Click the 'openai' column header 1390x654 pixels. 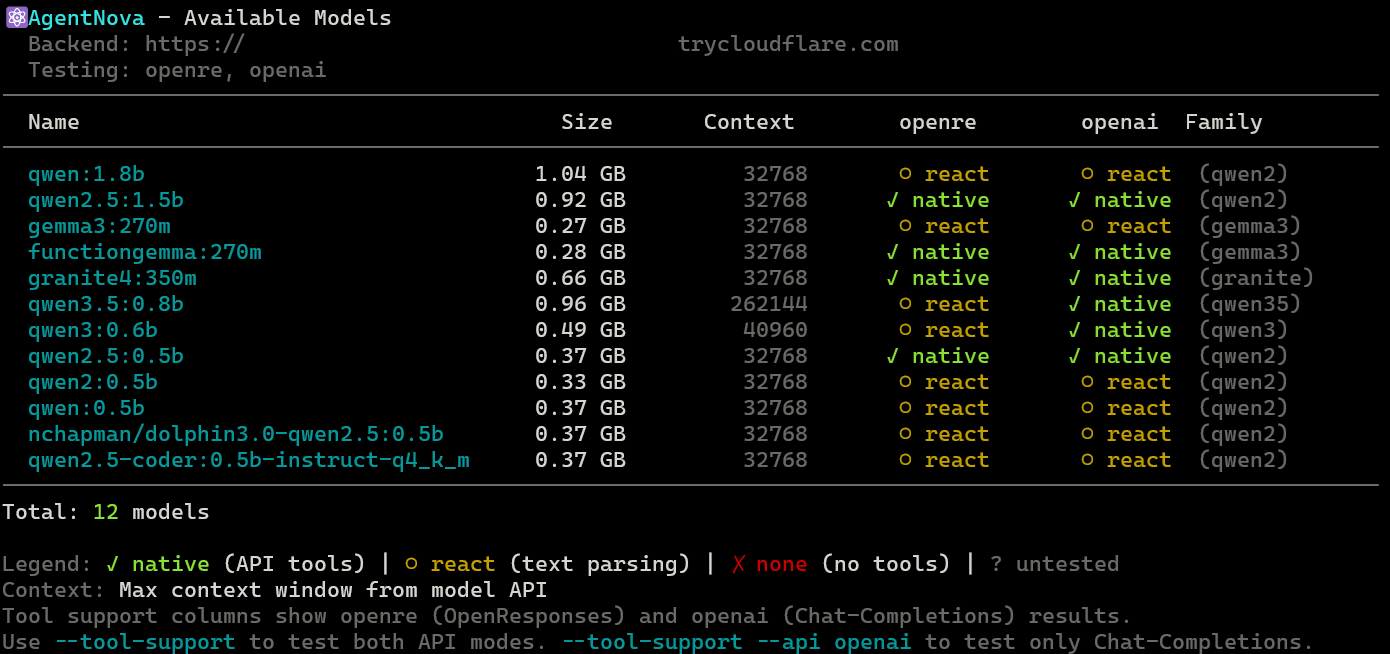pos(1120,122)
